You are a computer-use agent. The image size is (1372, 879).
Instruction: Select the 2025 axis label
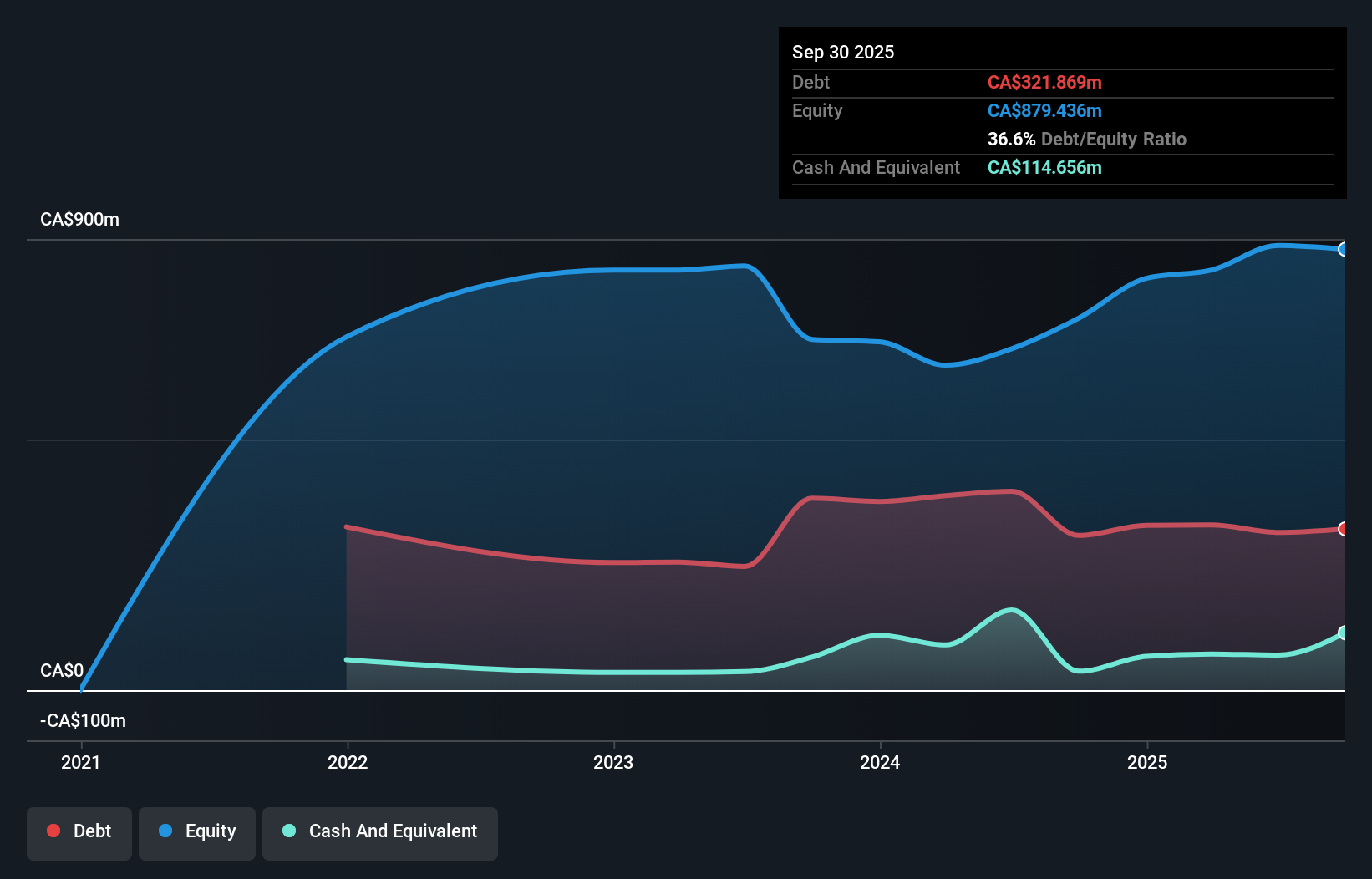coord(1147,762)
